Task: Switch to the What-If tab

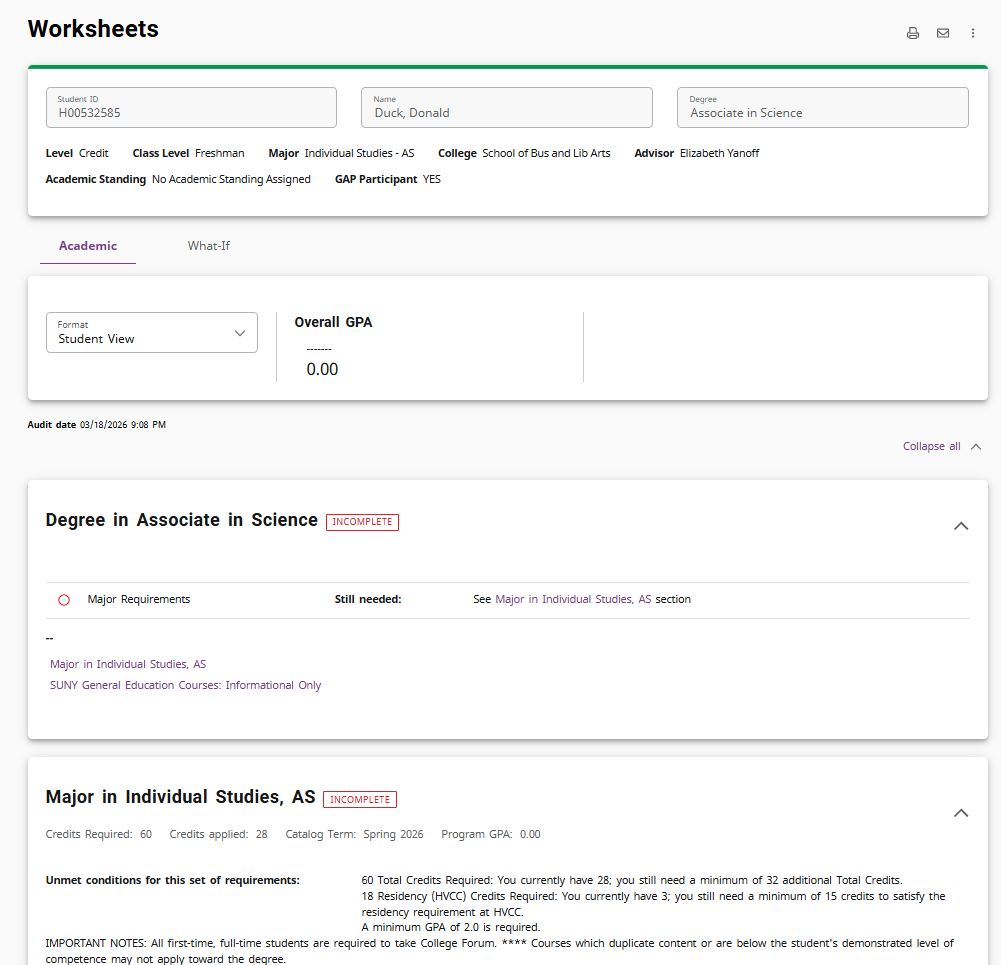Action: (x=209, y=246)
